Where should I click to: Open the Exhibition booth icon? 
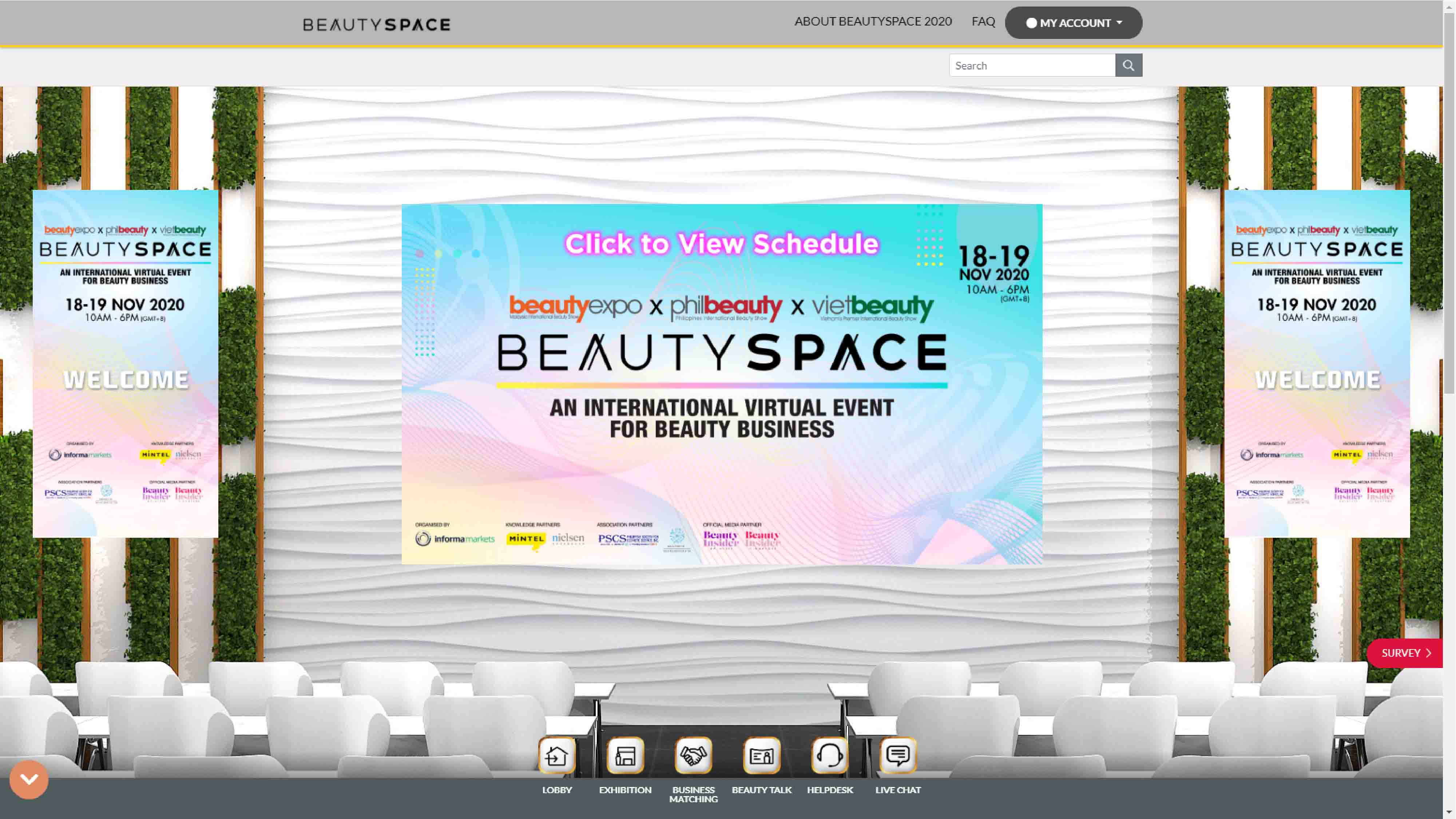(625, 755)
